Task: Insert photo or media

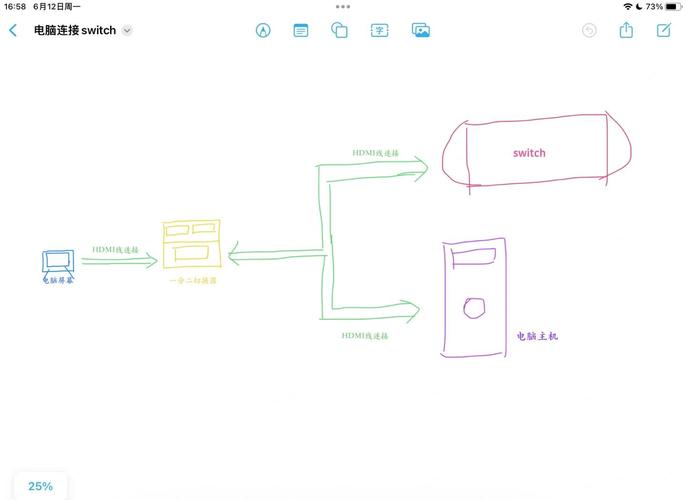Action: (421, 31)
